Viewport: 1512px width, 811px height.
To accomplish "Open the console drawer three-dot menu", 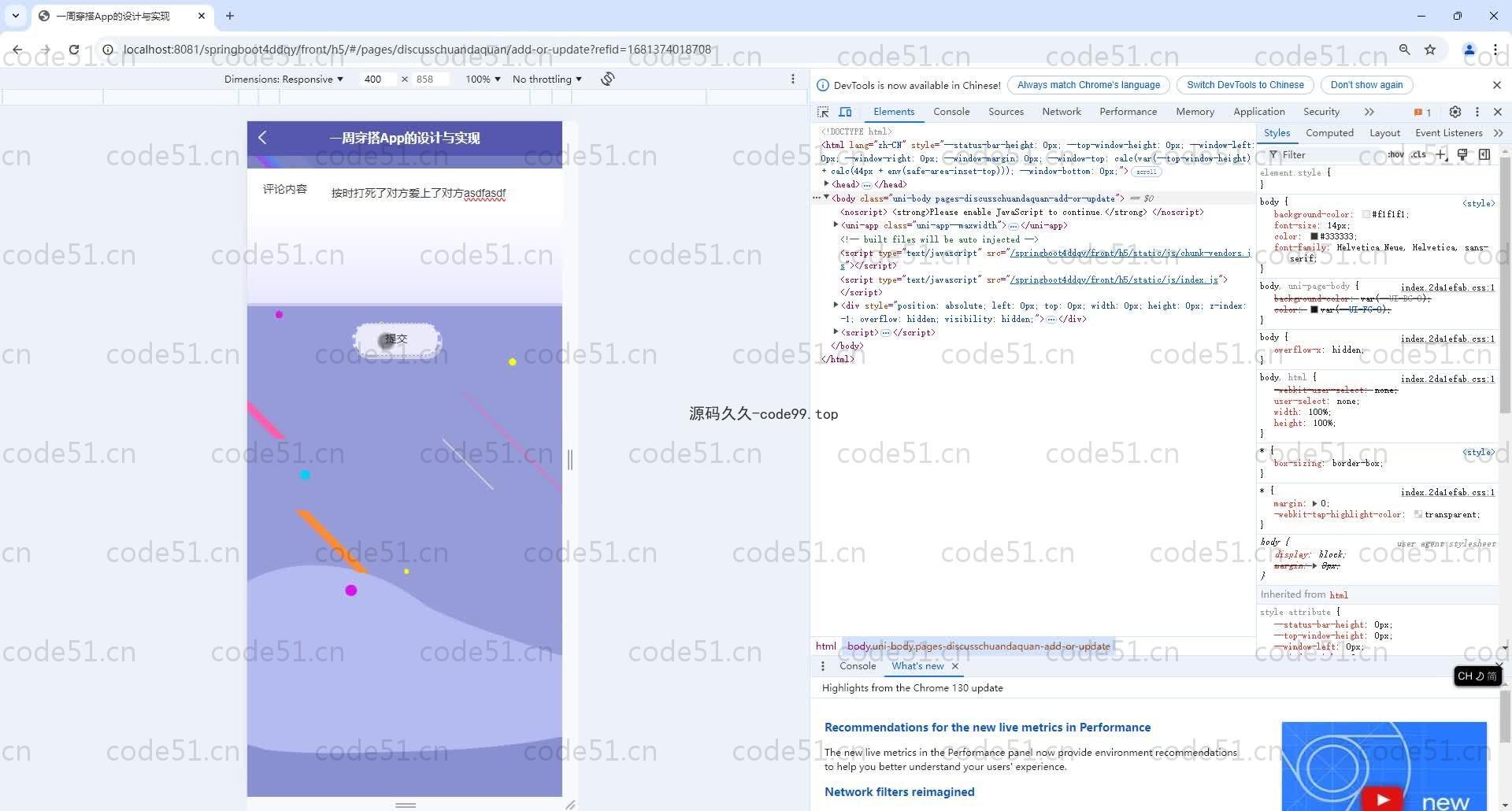I will click(x=823, y=666).
